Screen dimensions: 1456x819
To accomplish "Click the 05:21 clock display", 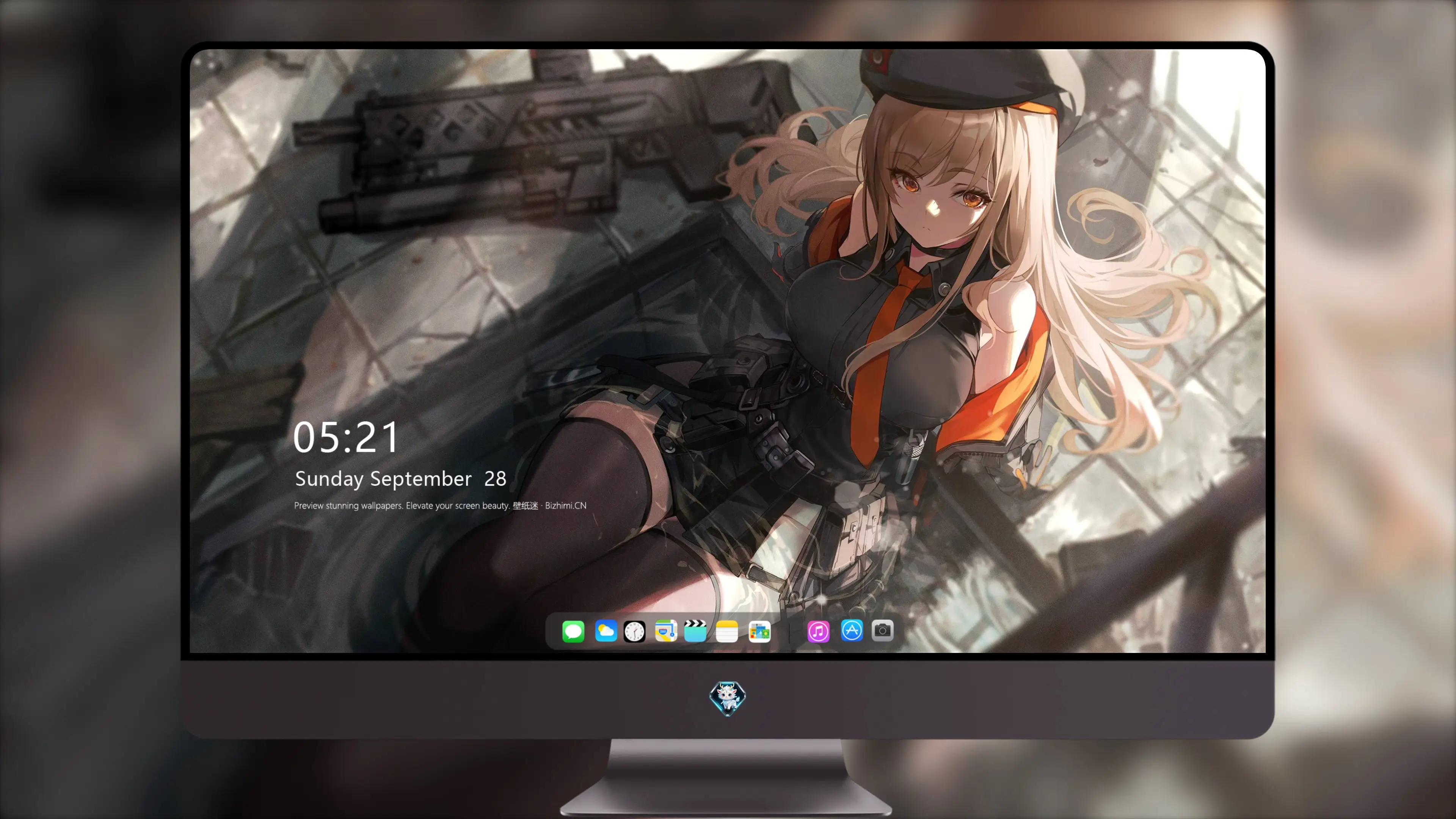I will click(346, 437).
